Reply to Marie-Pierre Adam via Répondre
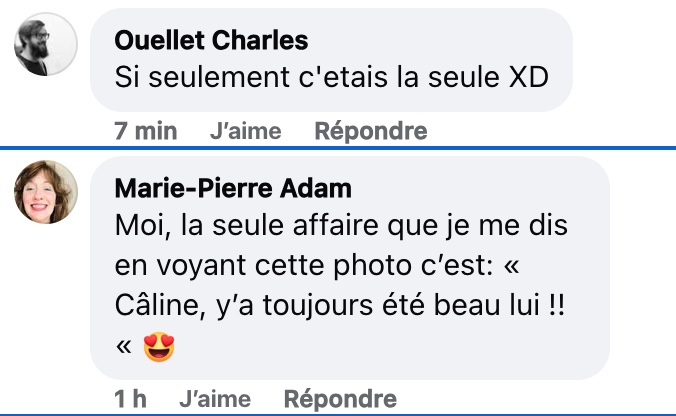This screenshot has height=416, width=676. click(x=340, y=399)
